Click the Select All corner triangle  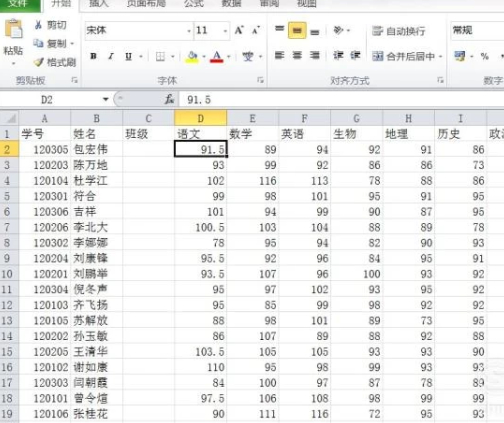pyautogui.click(x=10, y=118)
